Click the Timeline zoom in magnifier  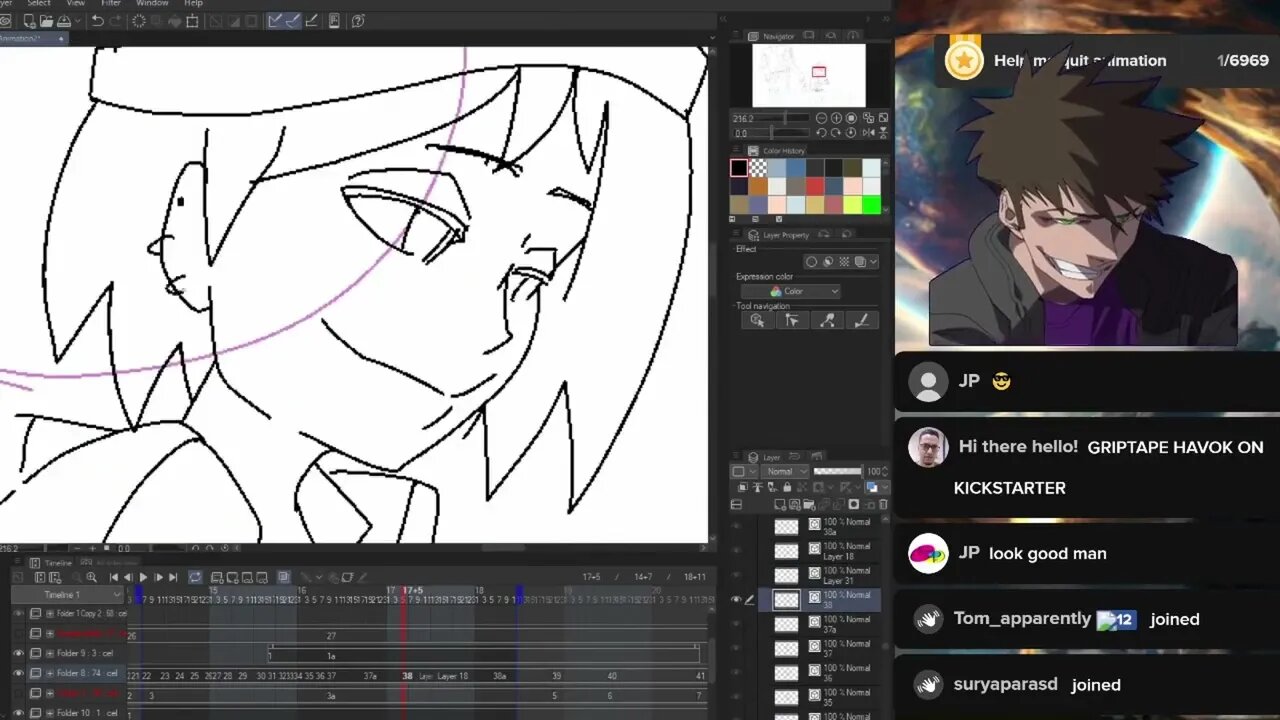92,577
